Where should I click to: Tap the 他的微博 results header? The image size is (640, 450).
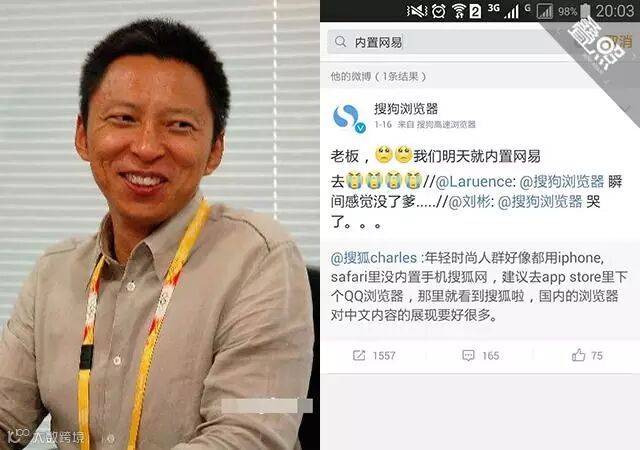click(378, 76)
